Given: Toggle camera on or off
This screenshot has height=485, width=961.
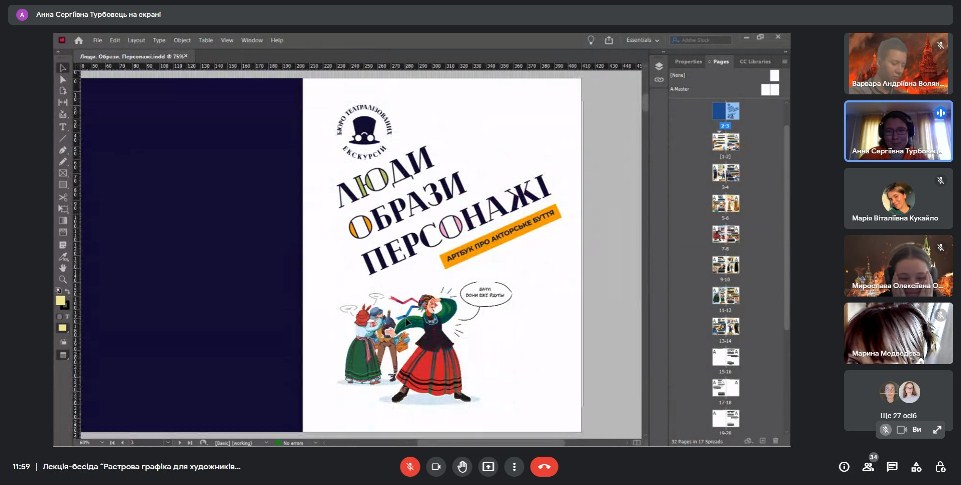Looking at the screenshot, I should 436,466.
